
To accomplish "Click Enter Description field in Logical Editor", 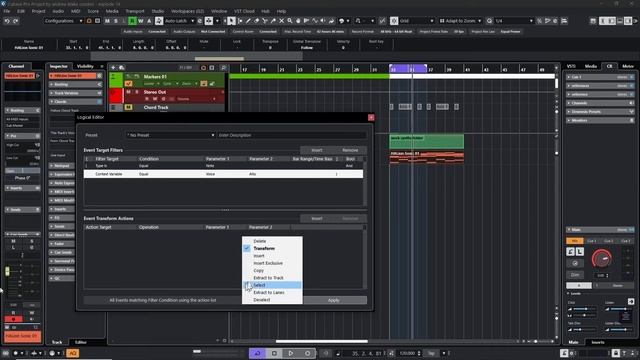I will [291, 135].
